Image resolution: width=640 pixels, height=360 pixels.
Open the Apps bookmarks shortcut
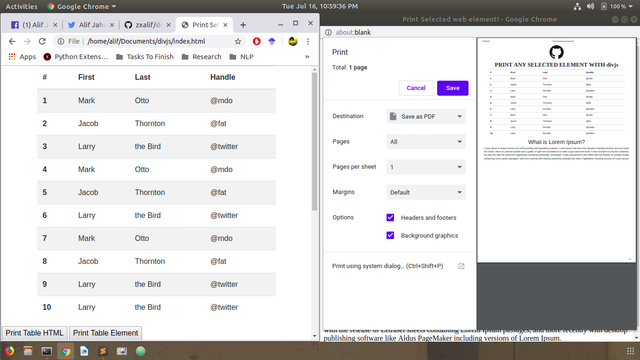pos(22,57)
